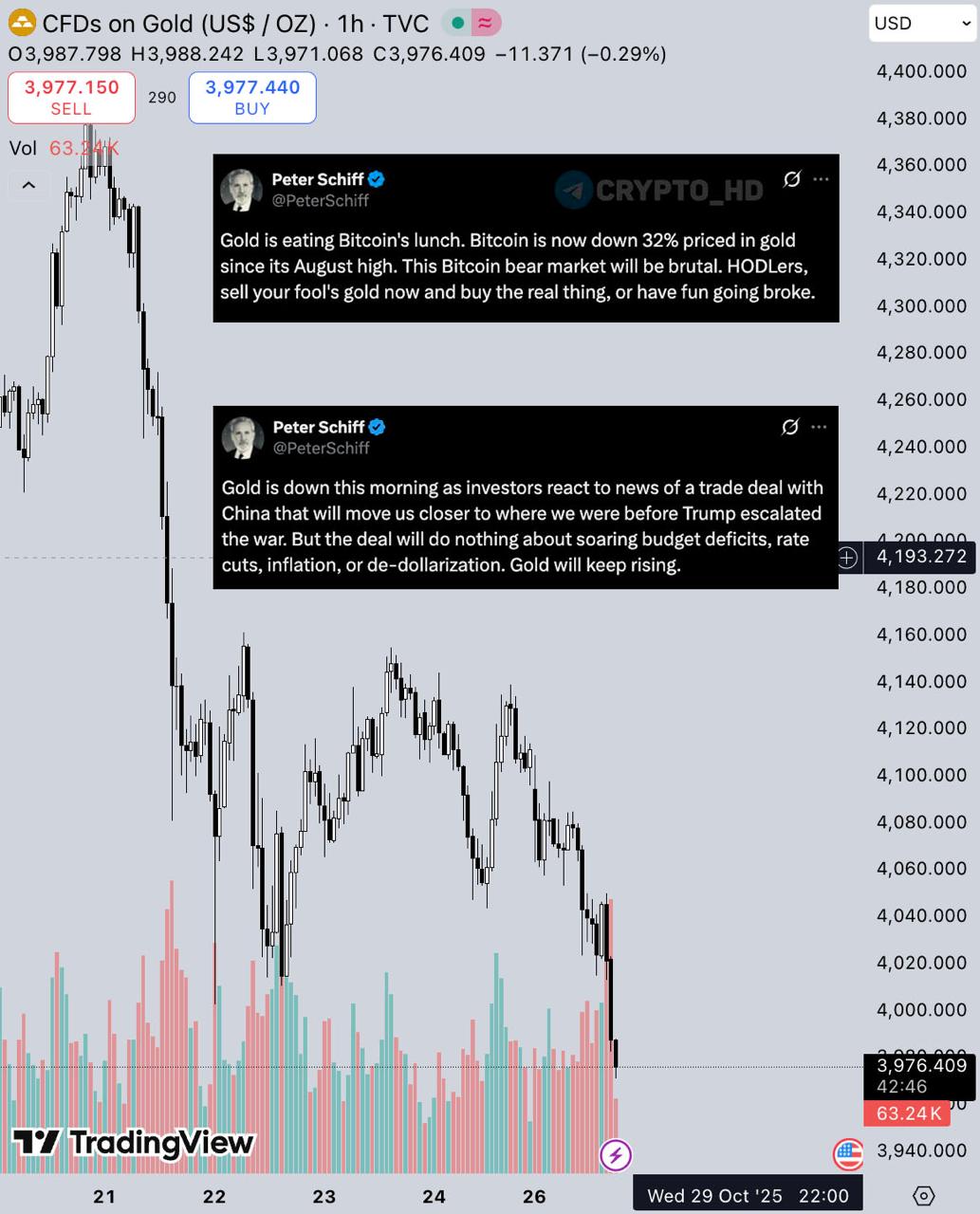Screen dimensions: 980x1214
Task: Click the purple lightning bolt icon
Action: 617,1154
